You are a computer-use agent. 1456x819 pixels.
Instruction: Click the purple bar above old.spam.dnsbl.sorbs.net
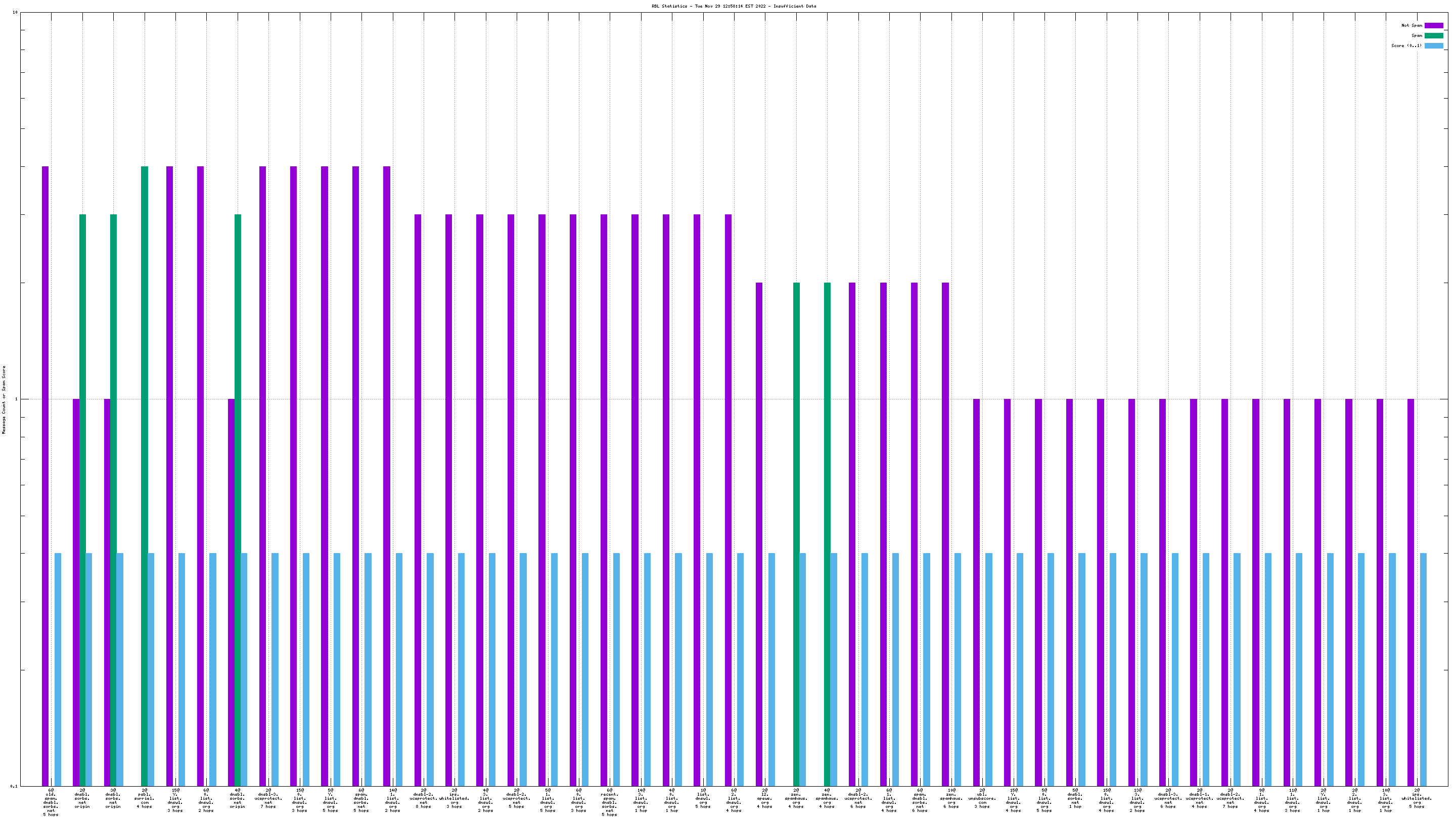click(45, 475)
